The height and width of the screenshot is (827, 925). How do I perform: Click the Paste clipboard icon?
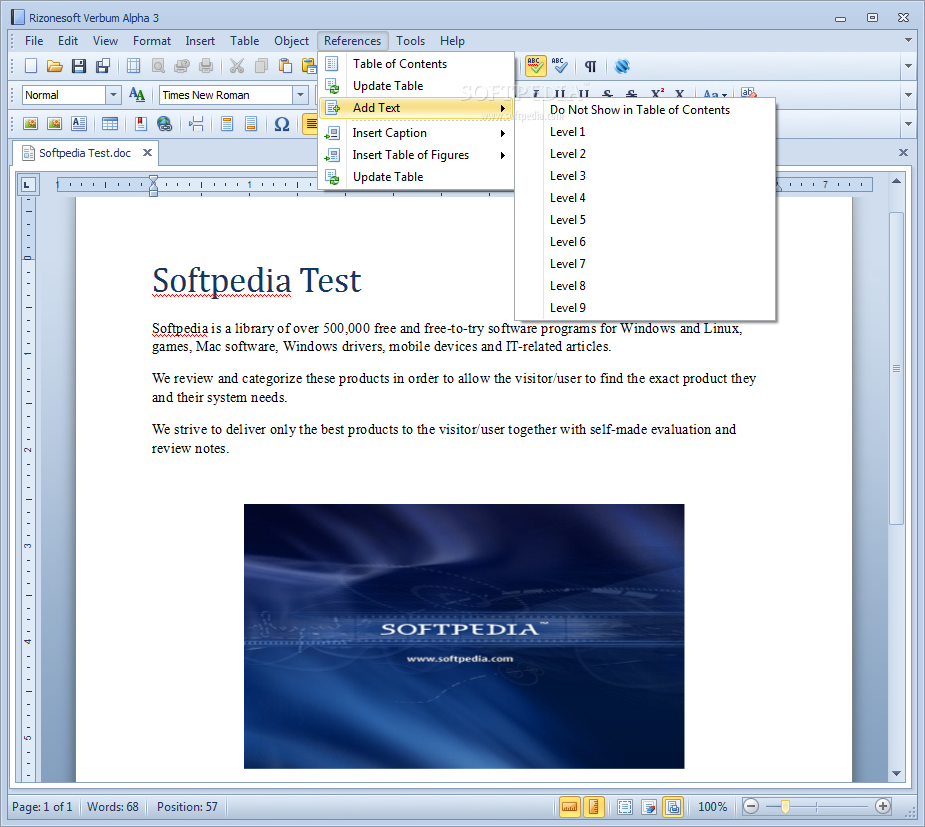coord(285,65)
